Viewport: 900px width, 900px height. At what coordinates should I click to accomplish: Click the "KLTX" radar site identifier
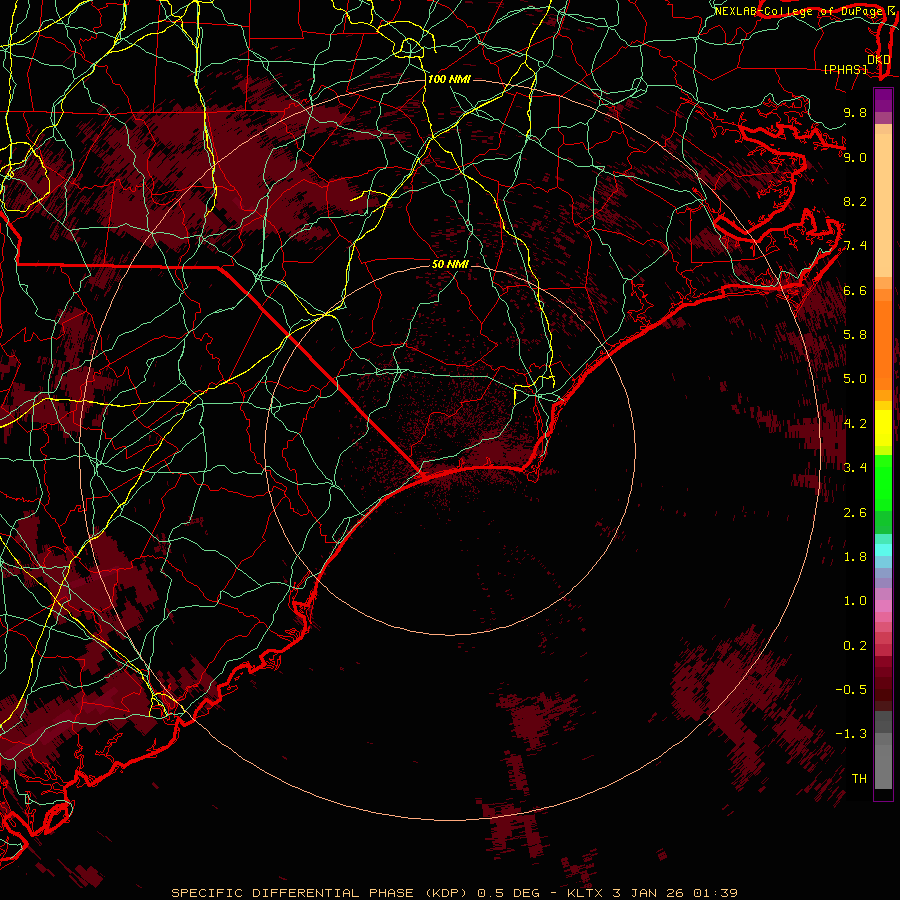coord(583,893)
